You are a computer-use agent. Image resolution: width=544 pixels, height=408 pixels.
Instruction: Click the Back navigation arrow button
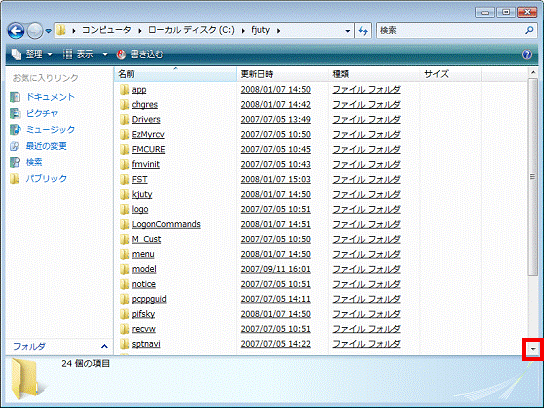(16, 31)
